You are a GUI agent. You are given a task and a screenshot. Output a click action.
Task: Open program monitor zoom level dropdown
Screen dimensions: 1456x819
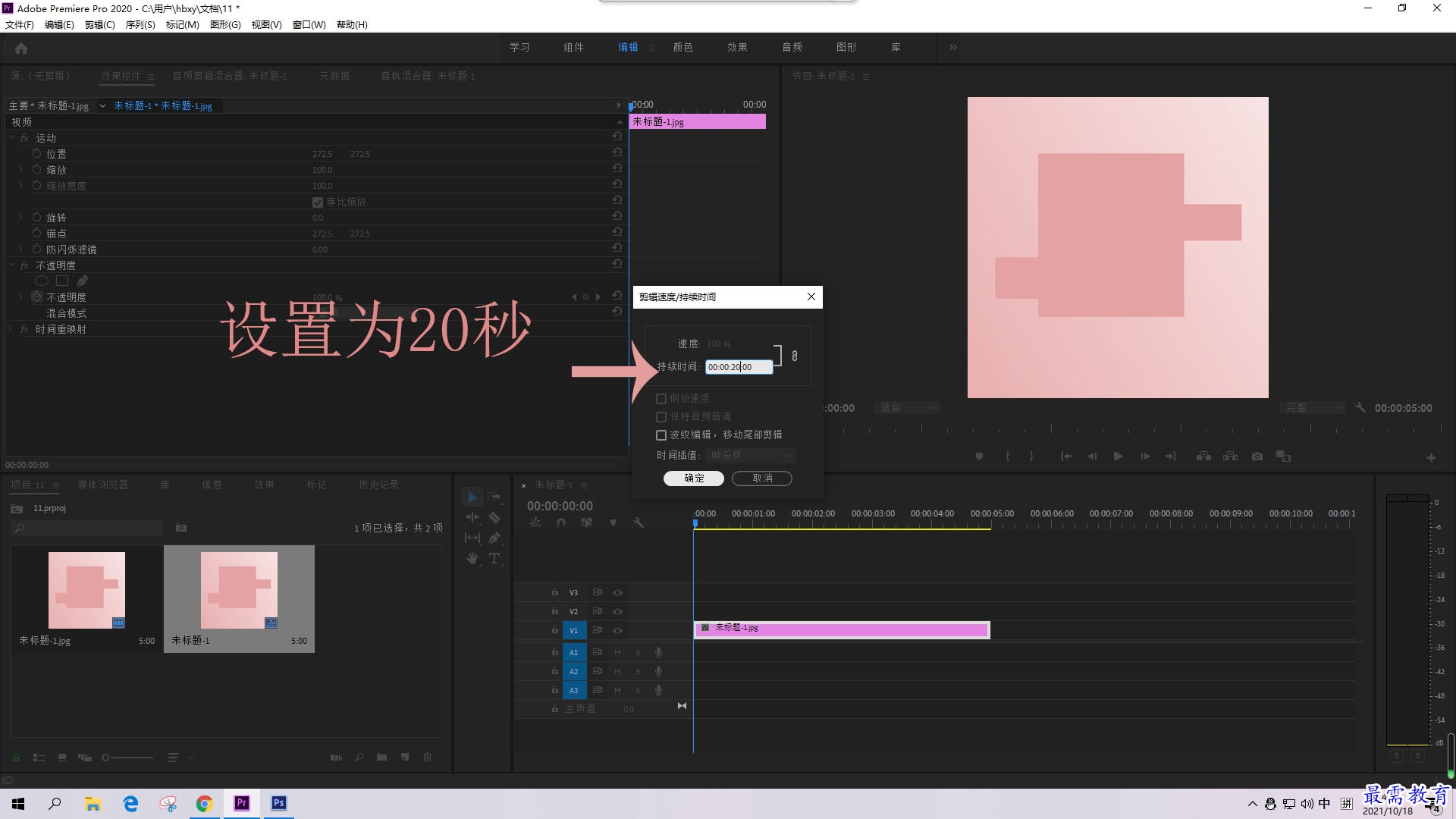[907, 408]
